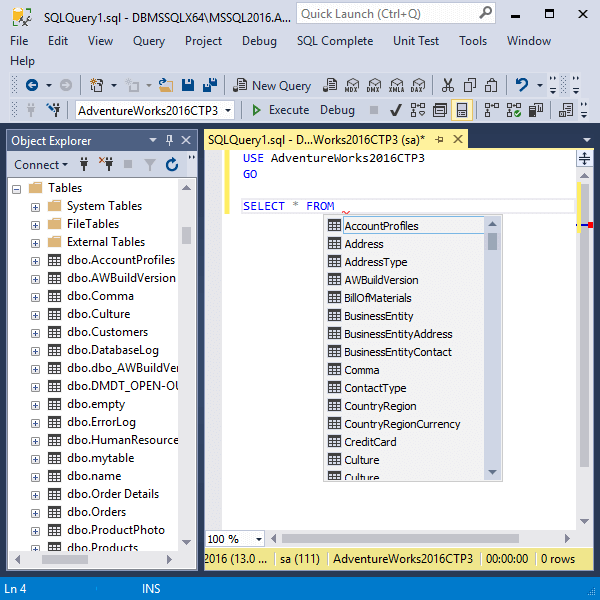Click the Save floppy disk icon
Image resolution: width=600 pixels, height=600 pixels.
[x=188, y=85]
